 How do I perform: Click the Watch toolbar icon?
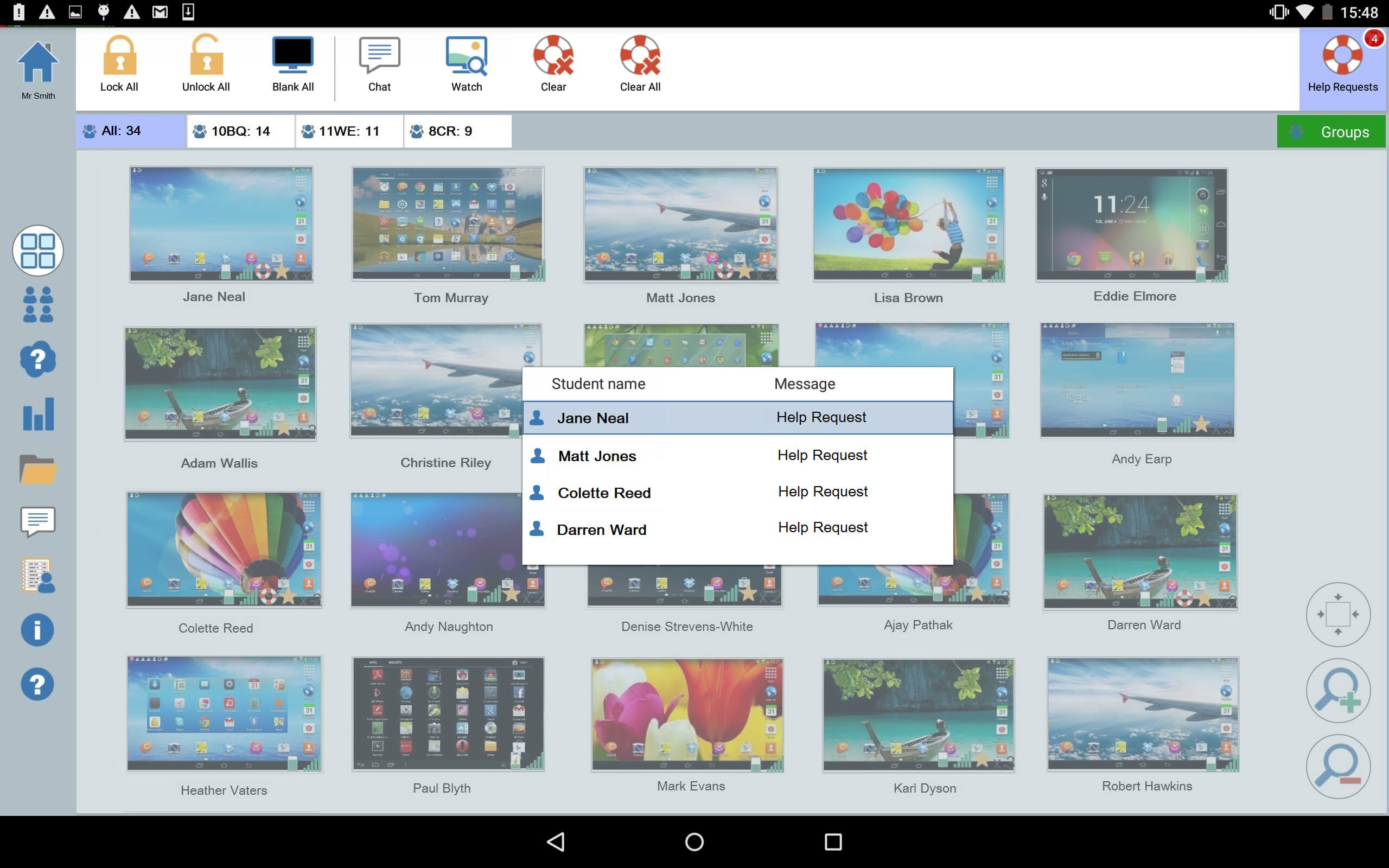466,56
